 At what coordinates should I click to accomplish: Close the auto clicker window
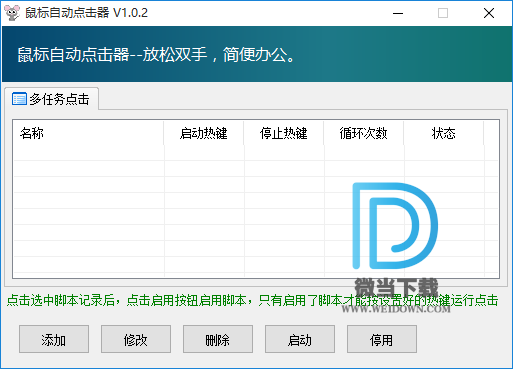click(489, 13)
